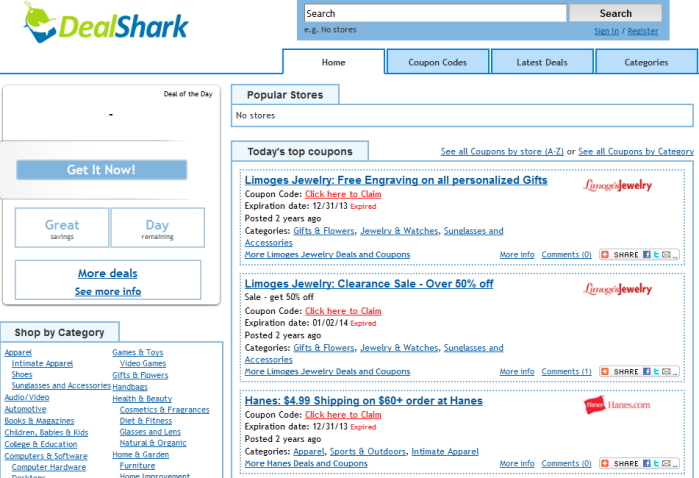
Task: Open the Children, Babies & Kids category
Action: tap(46, 433)
